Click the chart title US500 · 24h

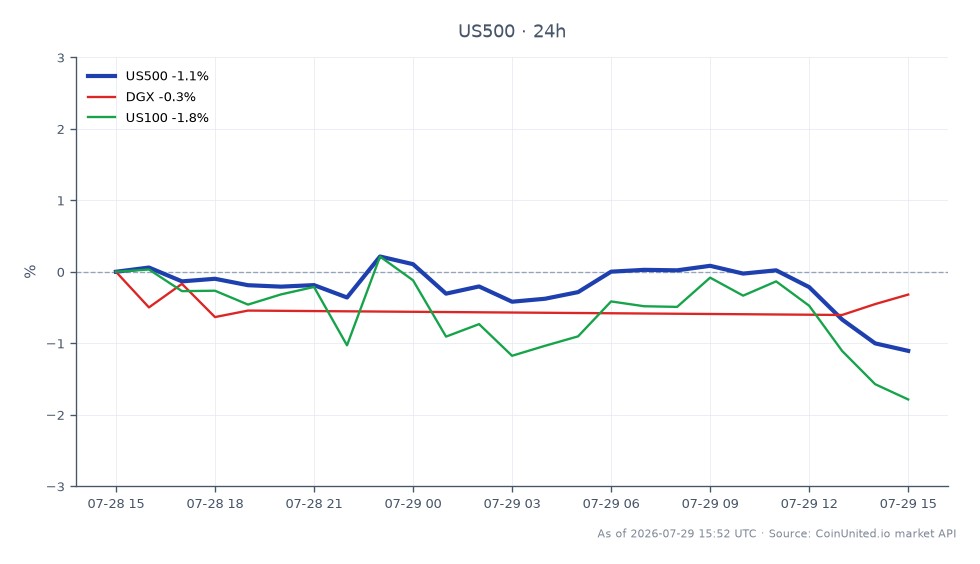(x=512, y=31)
